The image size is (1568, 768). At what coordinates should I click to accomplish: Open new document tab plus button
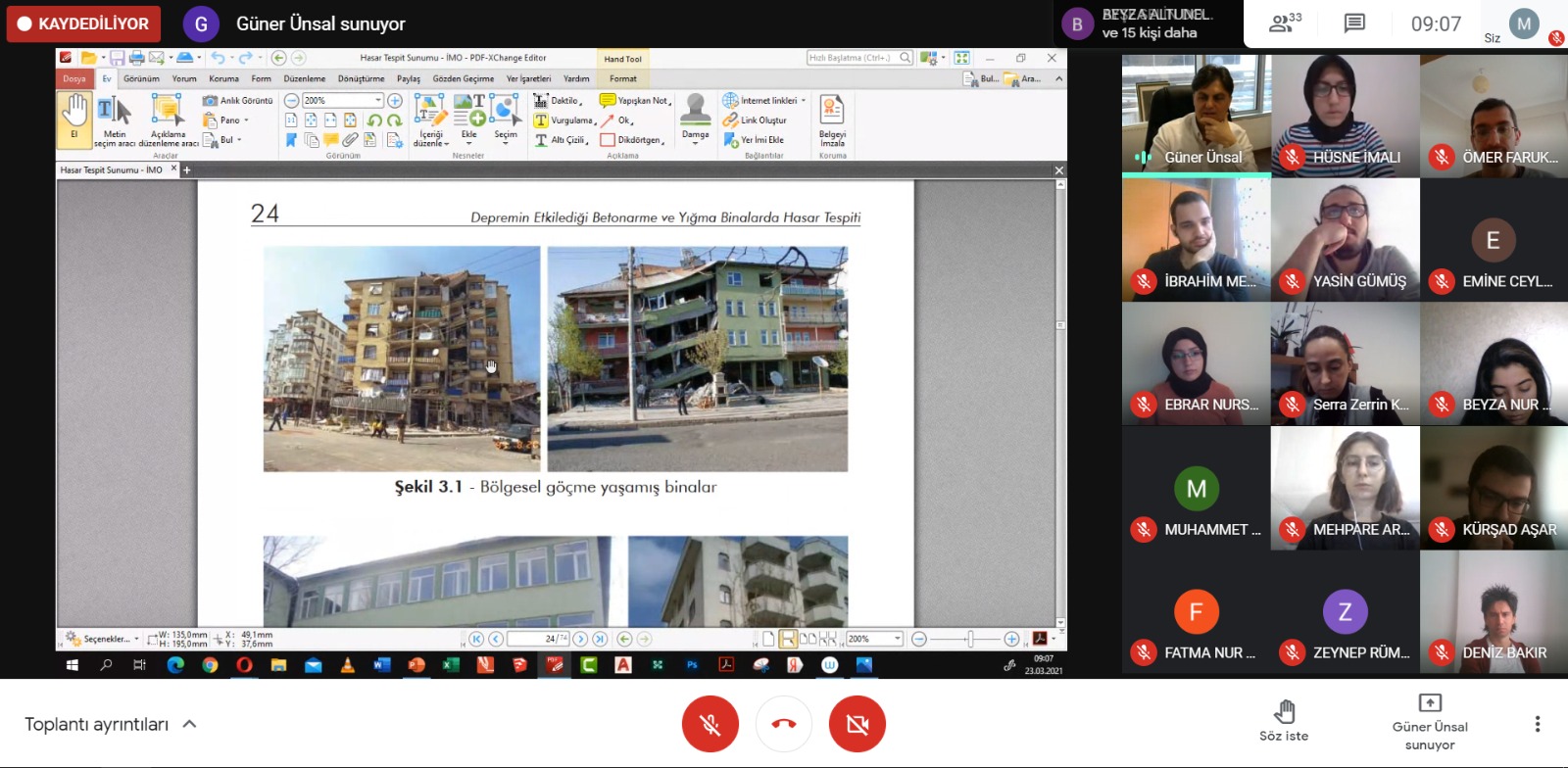click(x=186, y=170)
